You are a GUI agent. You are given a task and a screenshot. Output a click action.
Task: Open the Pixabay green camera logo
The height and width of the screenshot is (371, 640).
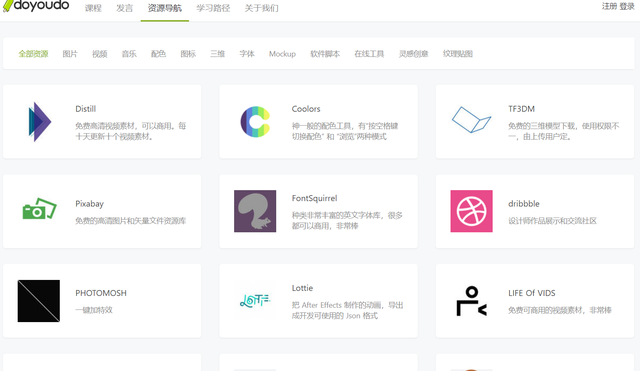(x=39, y=209)
